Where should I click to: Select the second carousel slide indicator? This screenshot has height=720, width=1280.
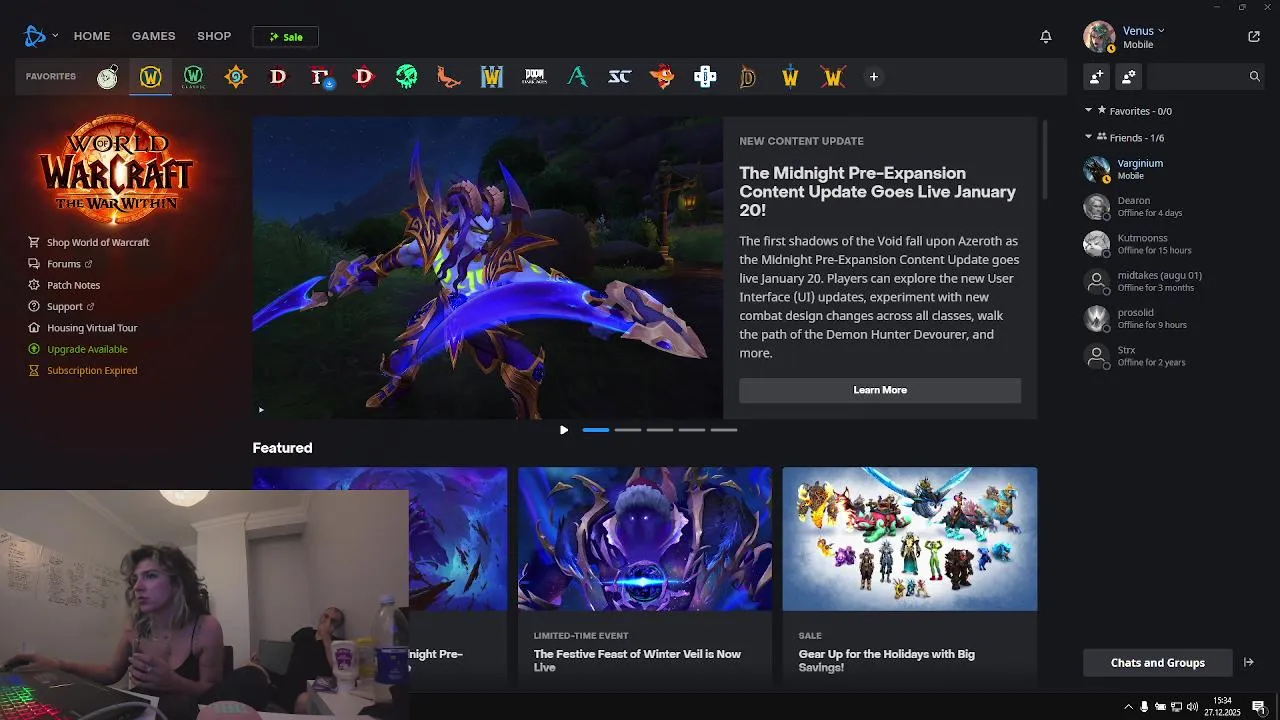tap(628, 430)
